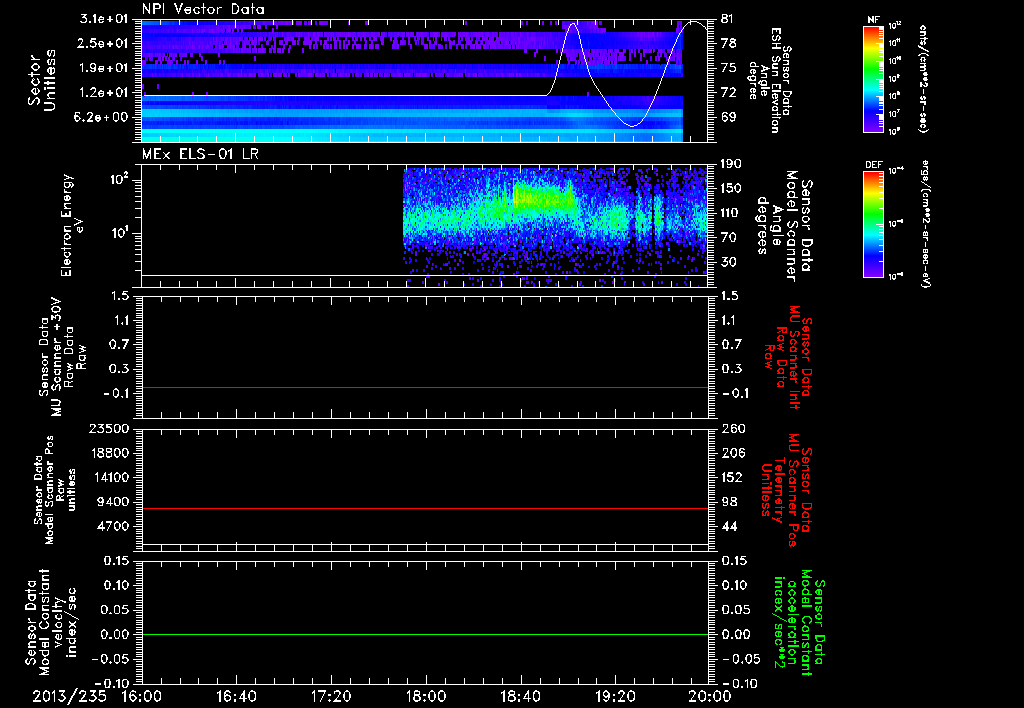Click the 1.9e+01 sector tick label
Image resolution: width=1024 pixels, height=708 pixels.
pos(104,68)
